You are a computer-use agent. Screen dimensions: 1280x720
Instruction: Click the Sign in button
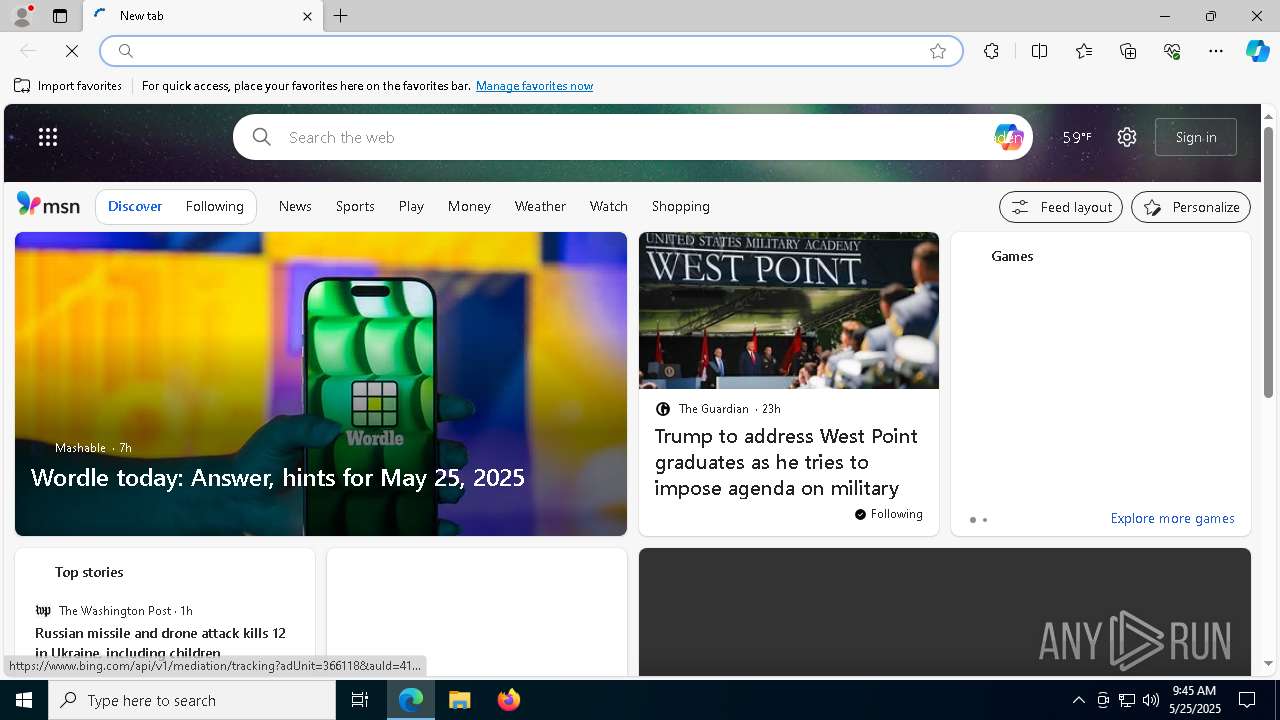coord(1196,137)
